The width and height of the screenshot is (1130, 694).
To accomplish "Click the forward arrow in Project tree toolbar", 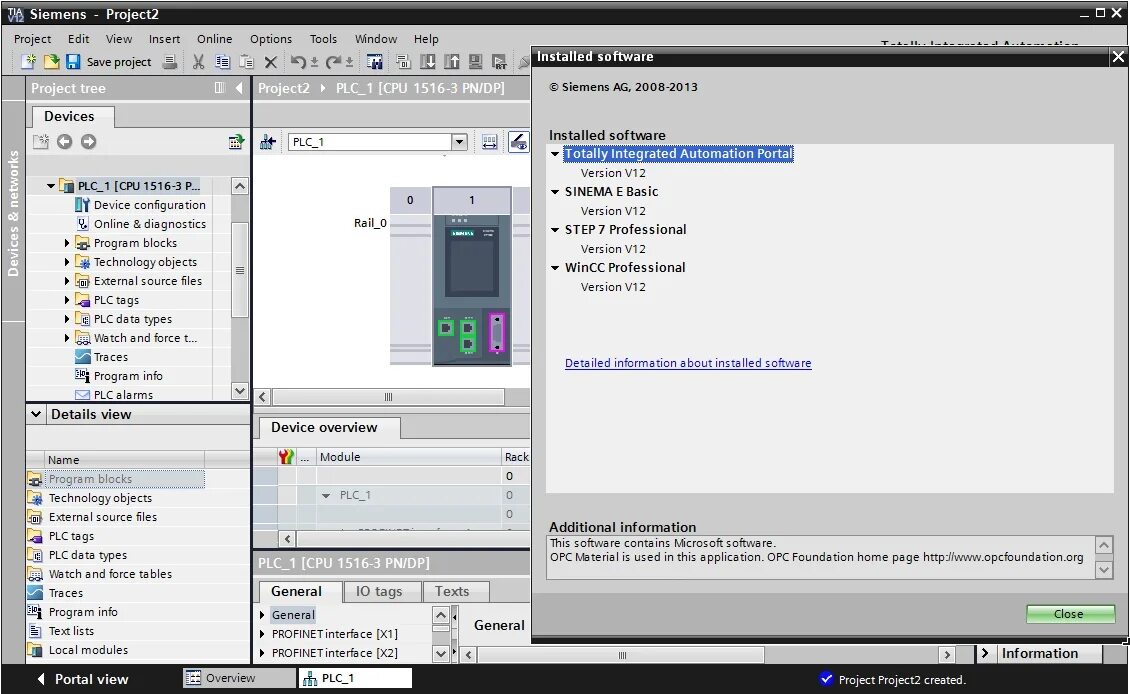I will [89, 141].
